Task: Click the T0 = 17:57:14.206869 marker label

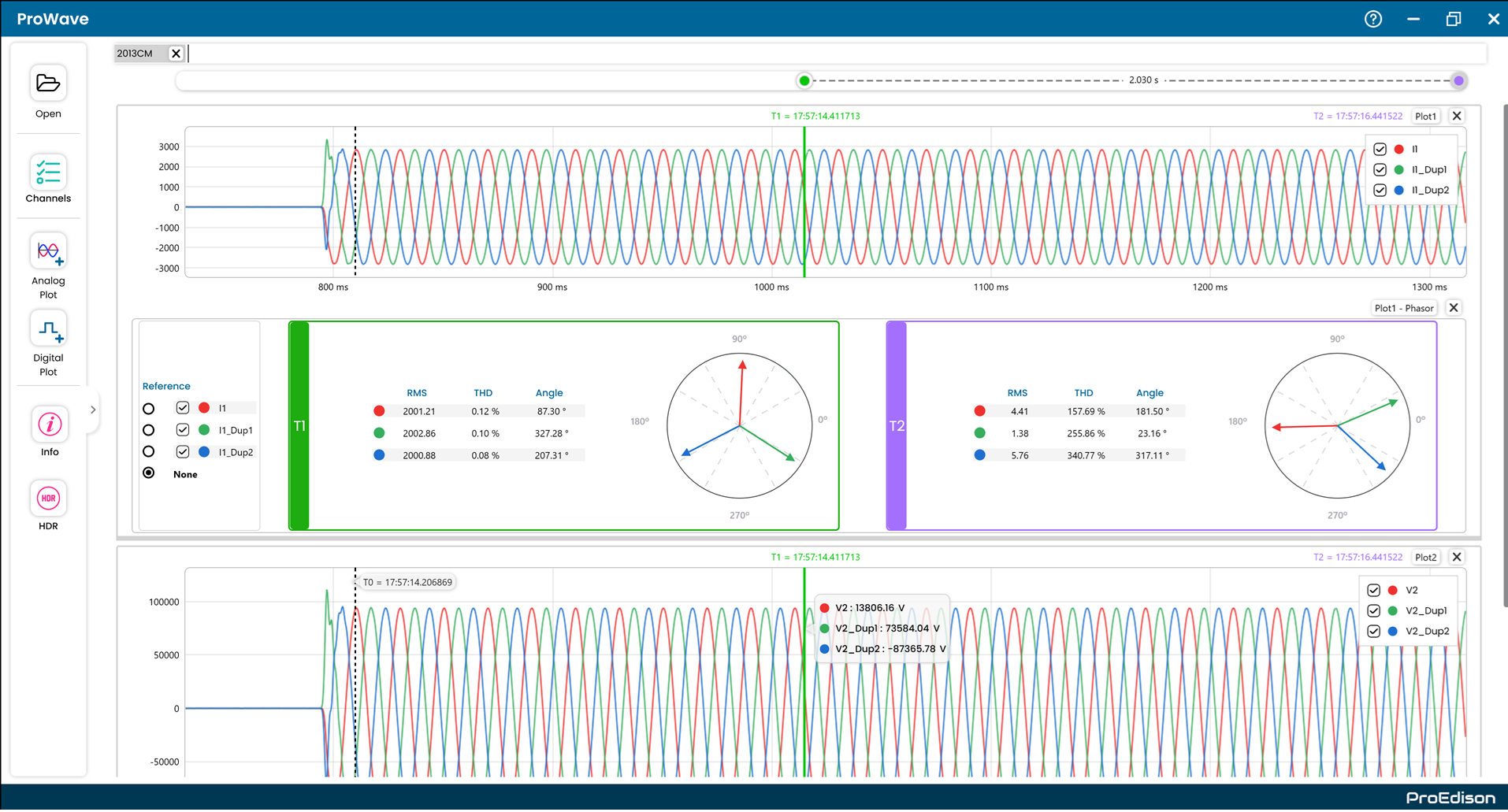Action: (407, 582)
